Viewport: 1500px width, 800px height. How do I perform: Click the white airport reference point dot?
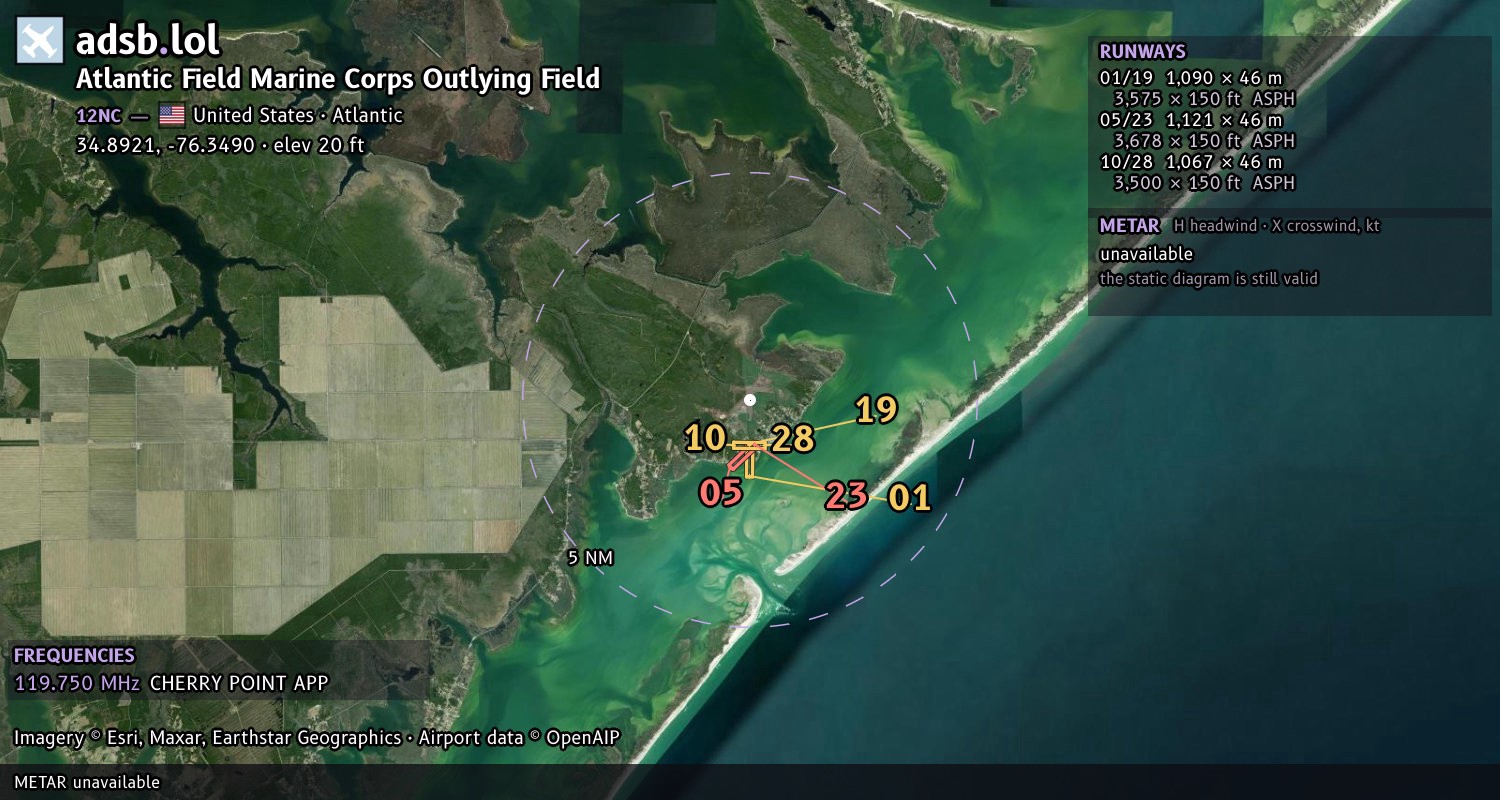click(x=750, y=400)
